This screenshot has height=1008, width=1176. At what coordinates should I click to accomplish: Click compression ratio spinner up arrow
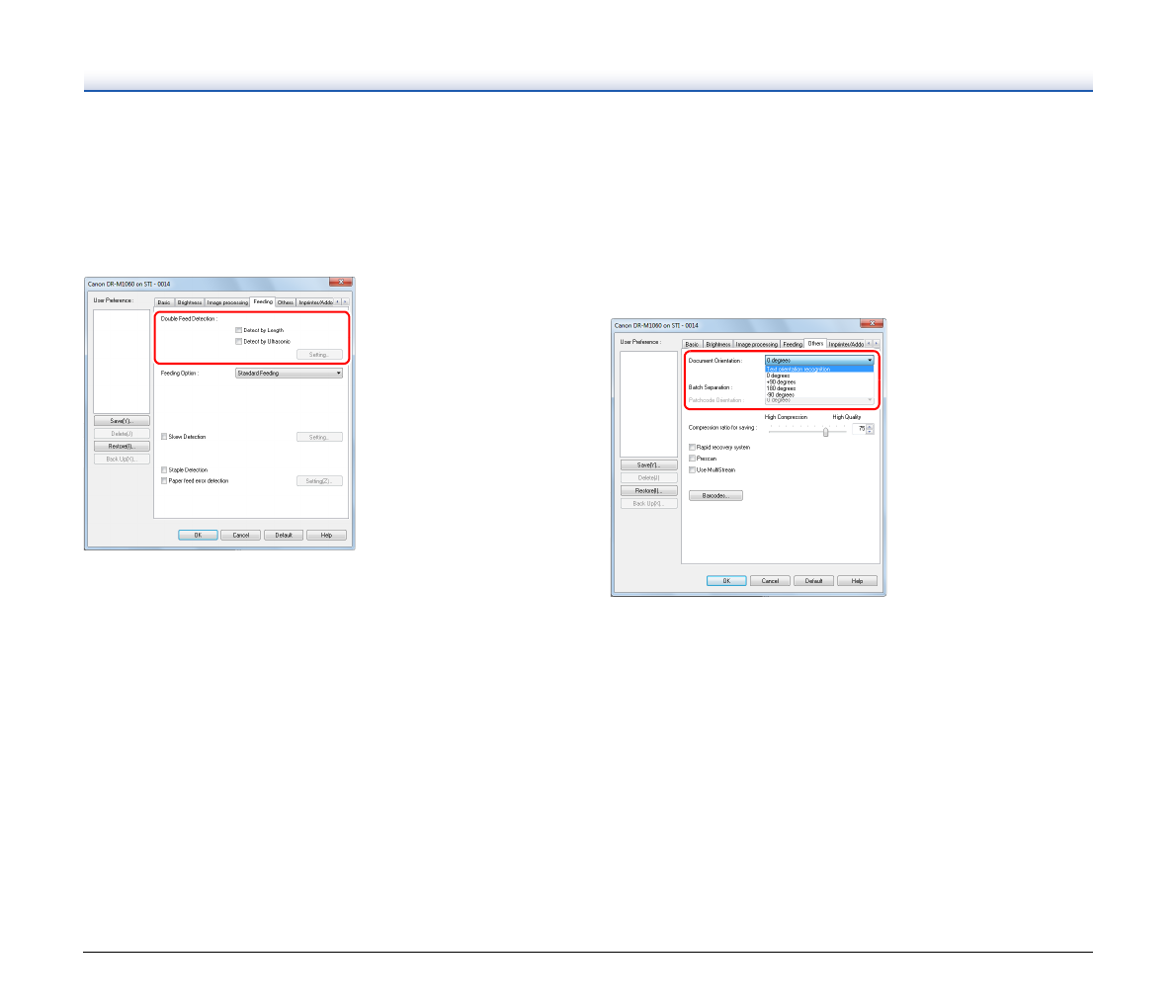[870, 426]
